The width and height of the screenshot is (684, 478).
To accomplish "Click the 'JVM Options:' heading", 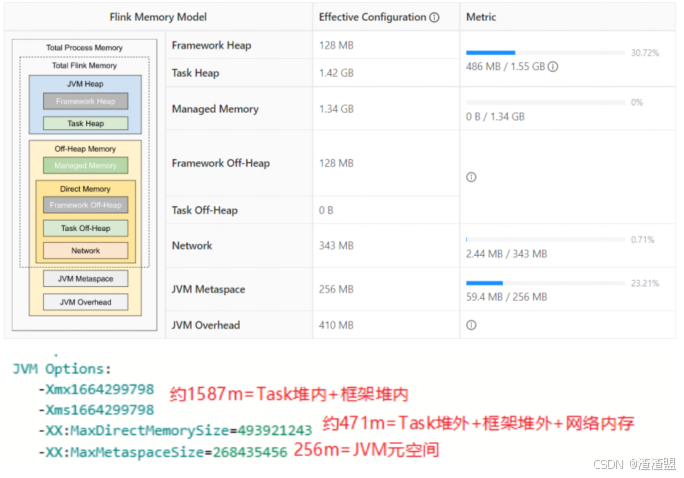I will (x=62, y=369).
